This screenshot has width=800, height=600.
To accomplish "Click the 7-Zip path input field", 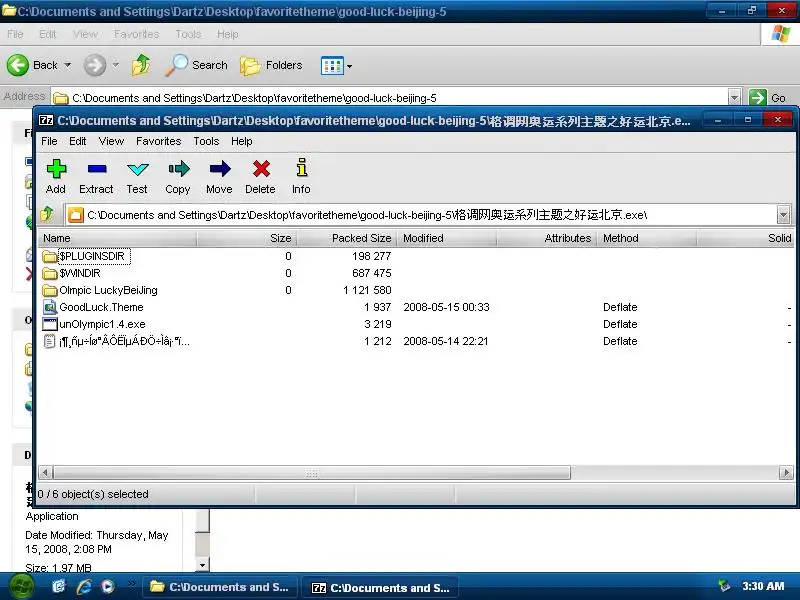I will 421,215.
